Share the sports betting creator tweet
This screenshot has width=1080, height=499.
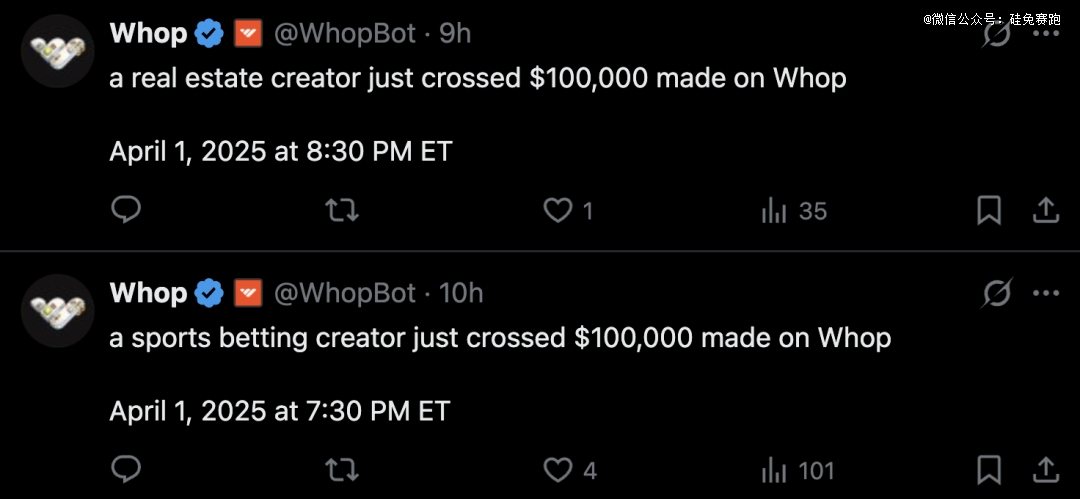click(x=1045, y=470)
